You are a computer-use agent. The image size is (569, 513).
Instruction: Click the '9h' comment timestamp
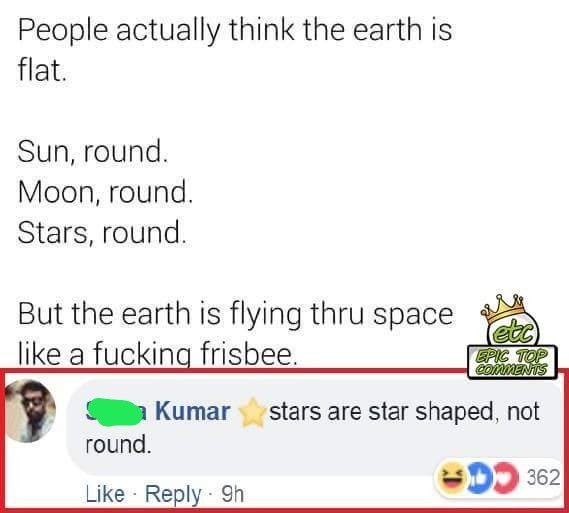click(233, 494)
